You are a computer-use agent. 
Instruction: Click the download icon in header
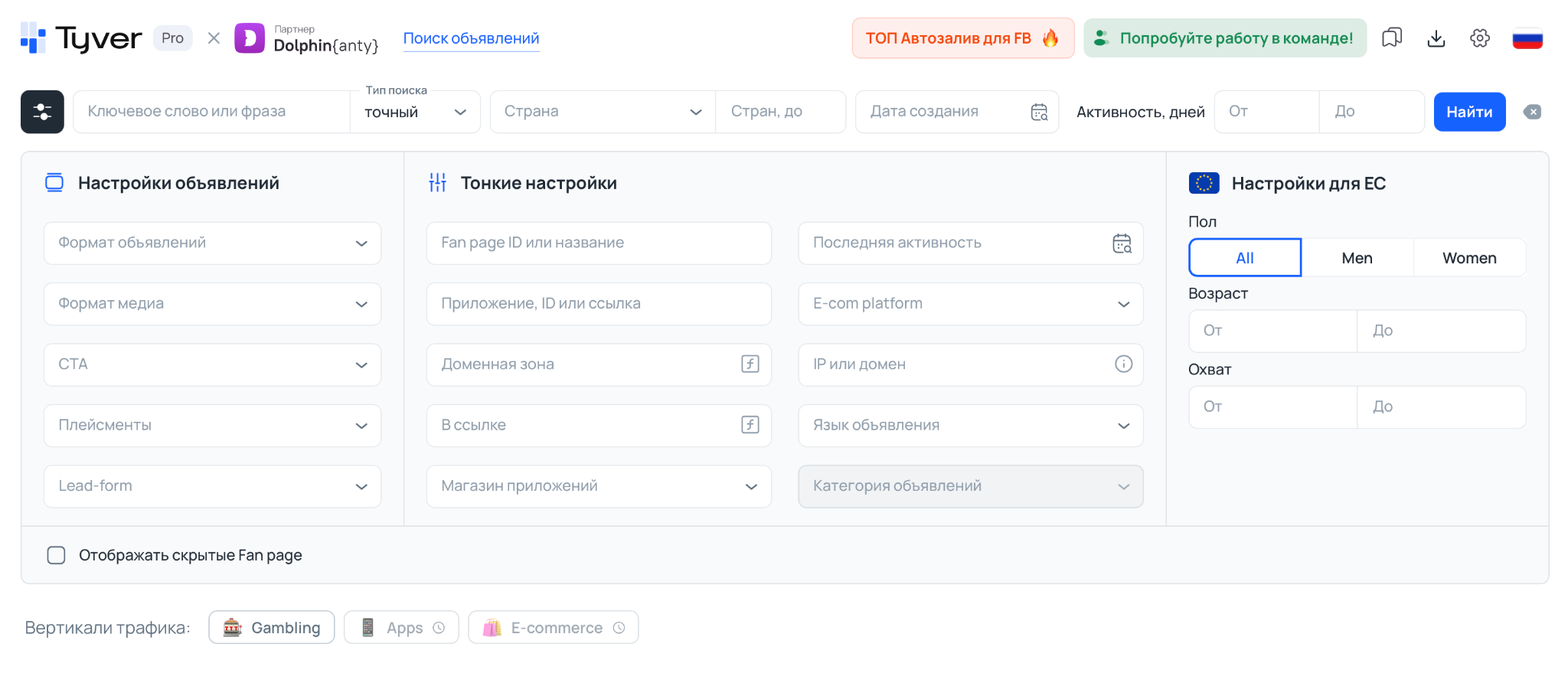[1436, 38]
